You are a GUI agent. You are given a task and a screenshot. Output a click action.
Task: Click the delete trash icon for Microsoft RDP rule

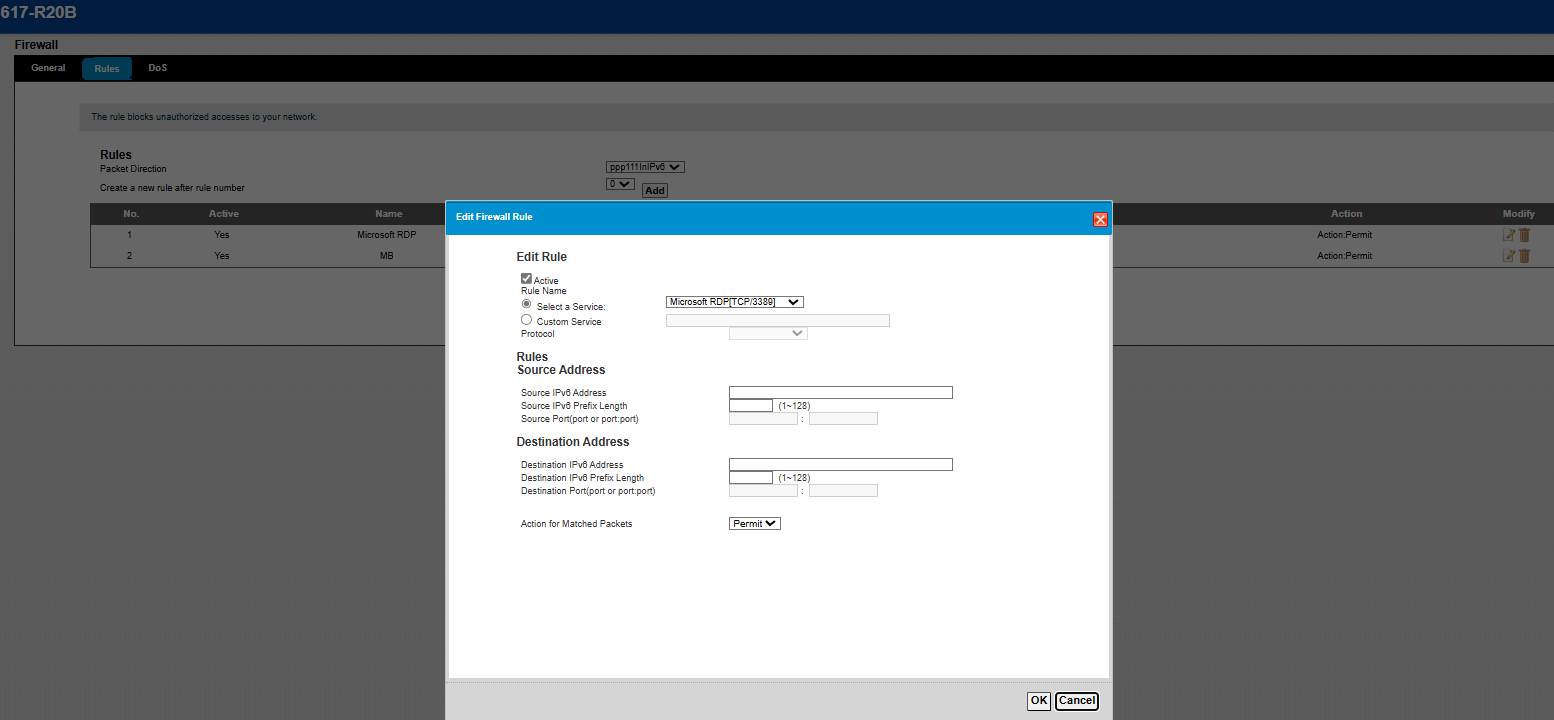(x=1525, y=235)
